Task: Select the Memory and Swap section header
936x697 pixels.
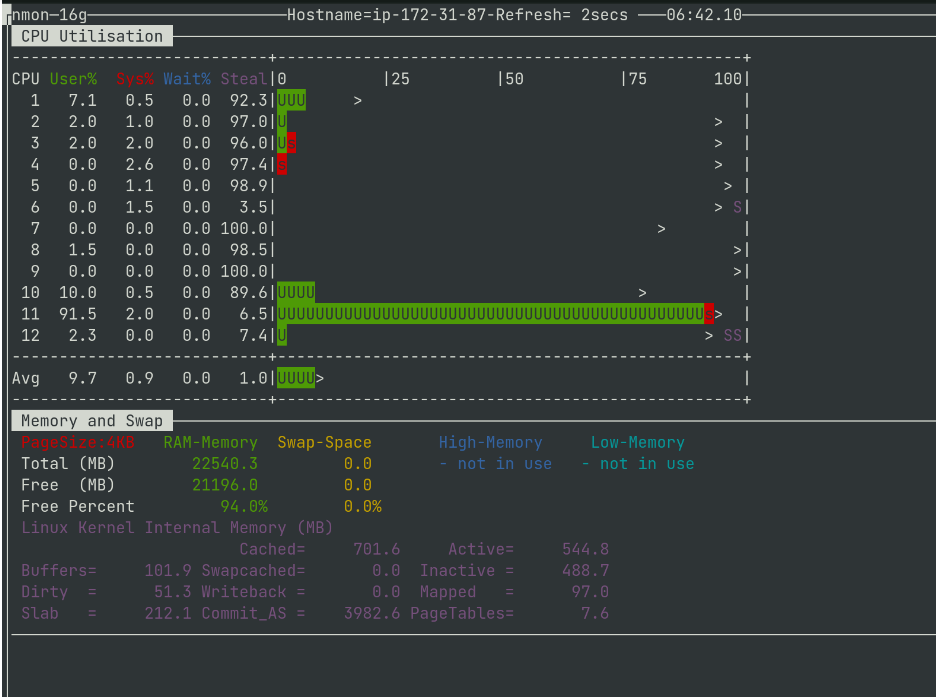Action: 91,421
